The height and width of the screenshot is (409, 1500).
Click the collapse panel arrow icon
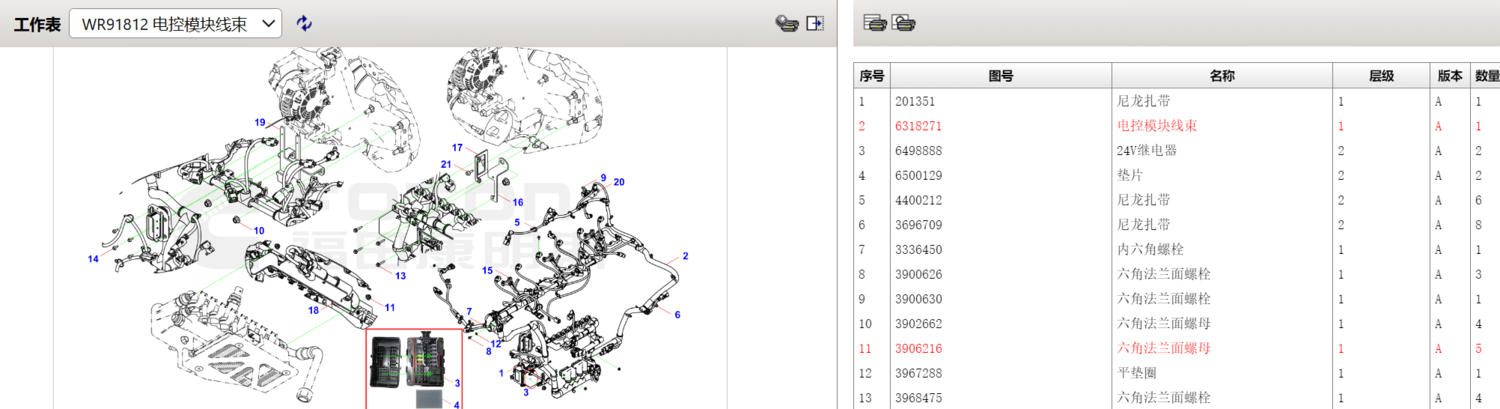815,23
